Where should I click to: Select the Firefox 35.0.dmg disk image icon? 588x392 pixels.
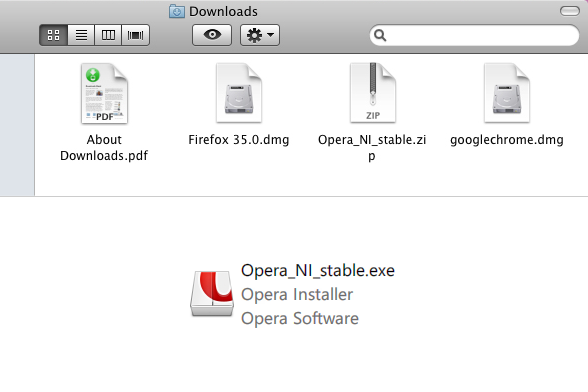point(239,93)
